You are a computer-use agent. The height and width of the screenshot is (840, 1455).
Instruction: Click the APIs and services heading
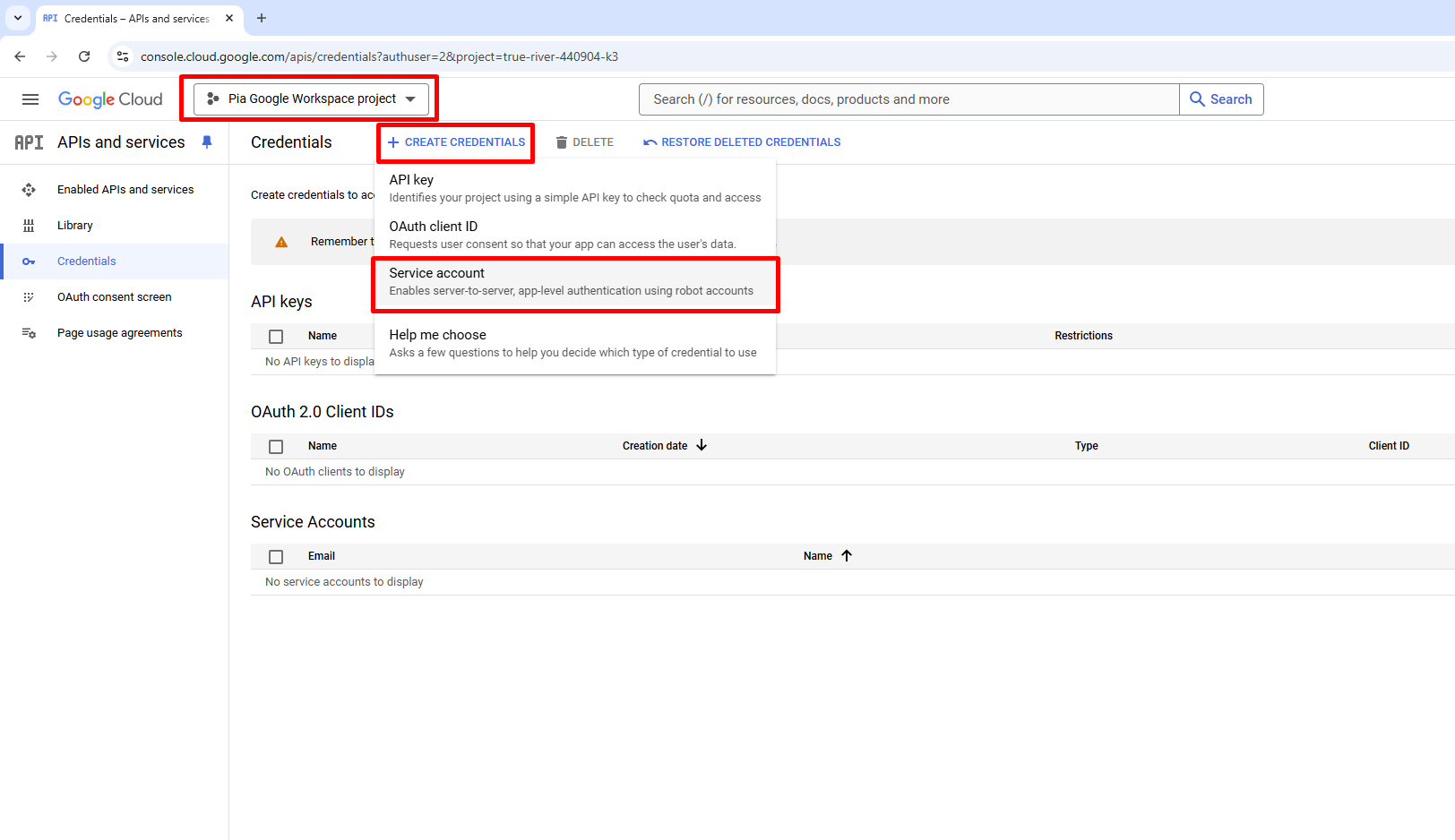click(x=121, y=142)
